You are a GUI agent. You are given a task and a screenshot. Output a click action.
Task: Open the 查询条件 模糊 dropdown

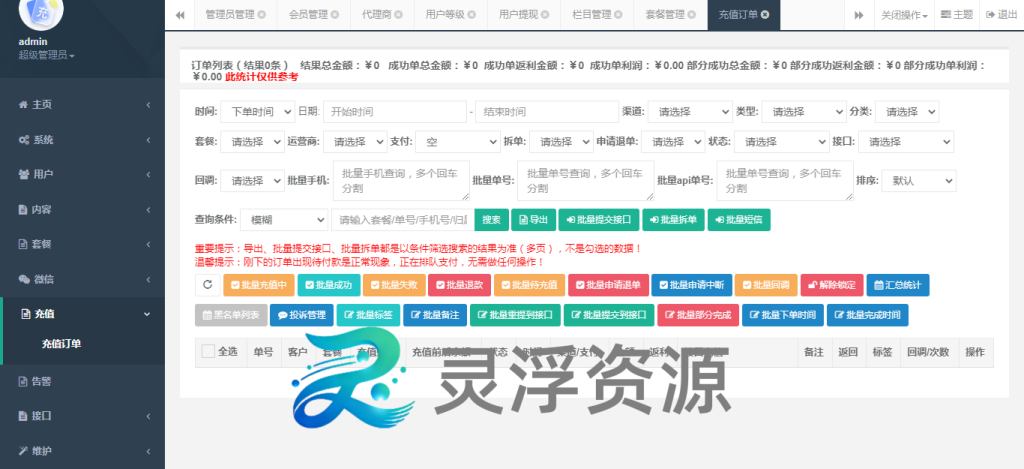point(284,220)
